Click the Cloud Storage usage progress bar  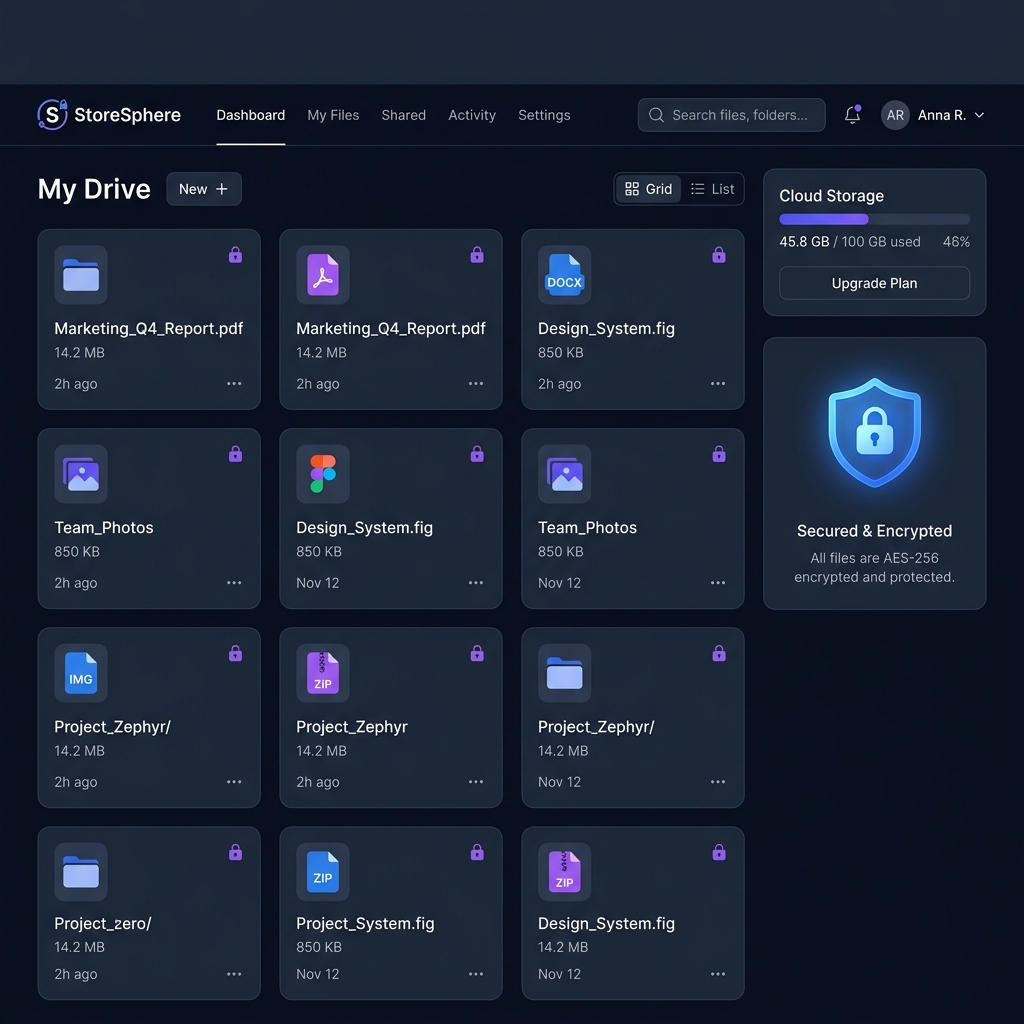(874, 219)
